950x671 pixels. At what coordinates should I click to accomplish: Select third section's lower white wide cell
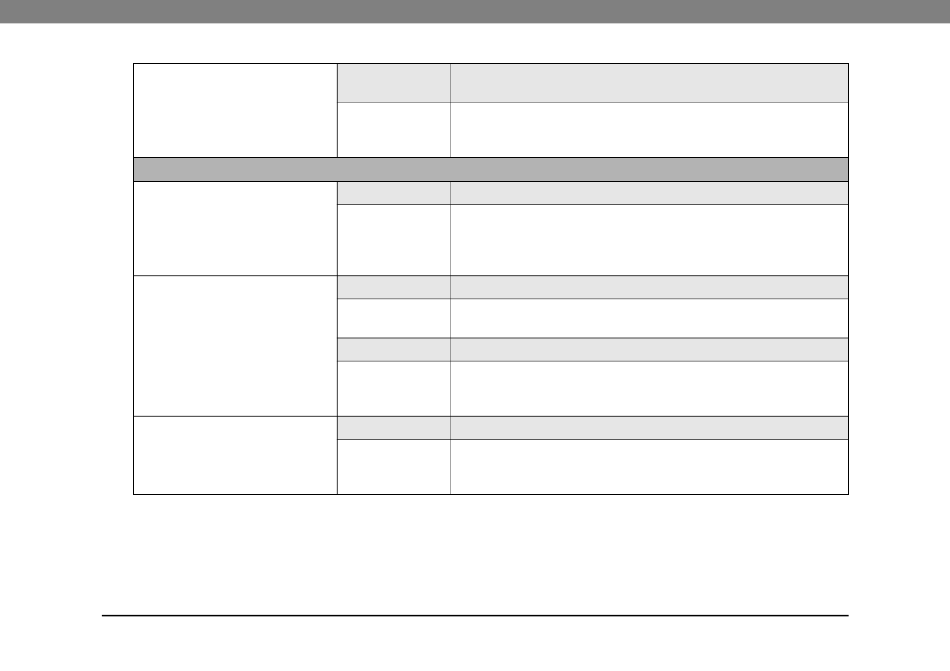[649, 388]
